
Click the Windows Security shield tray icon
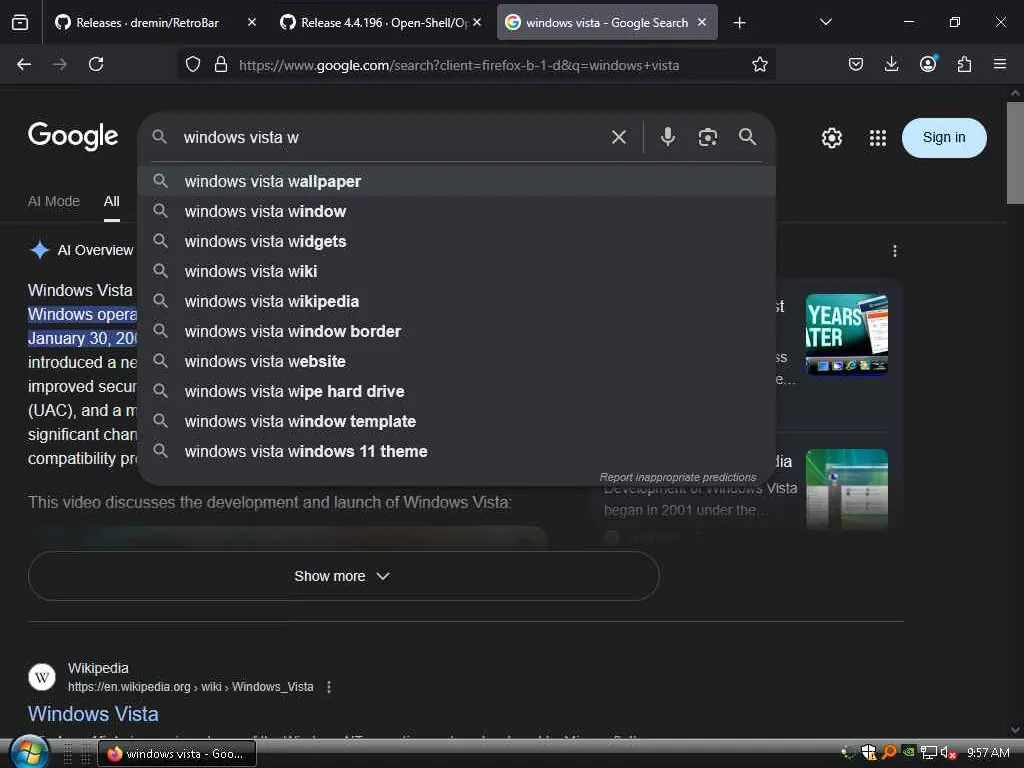tap(869, 753)
